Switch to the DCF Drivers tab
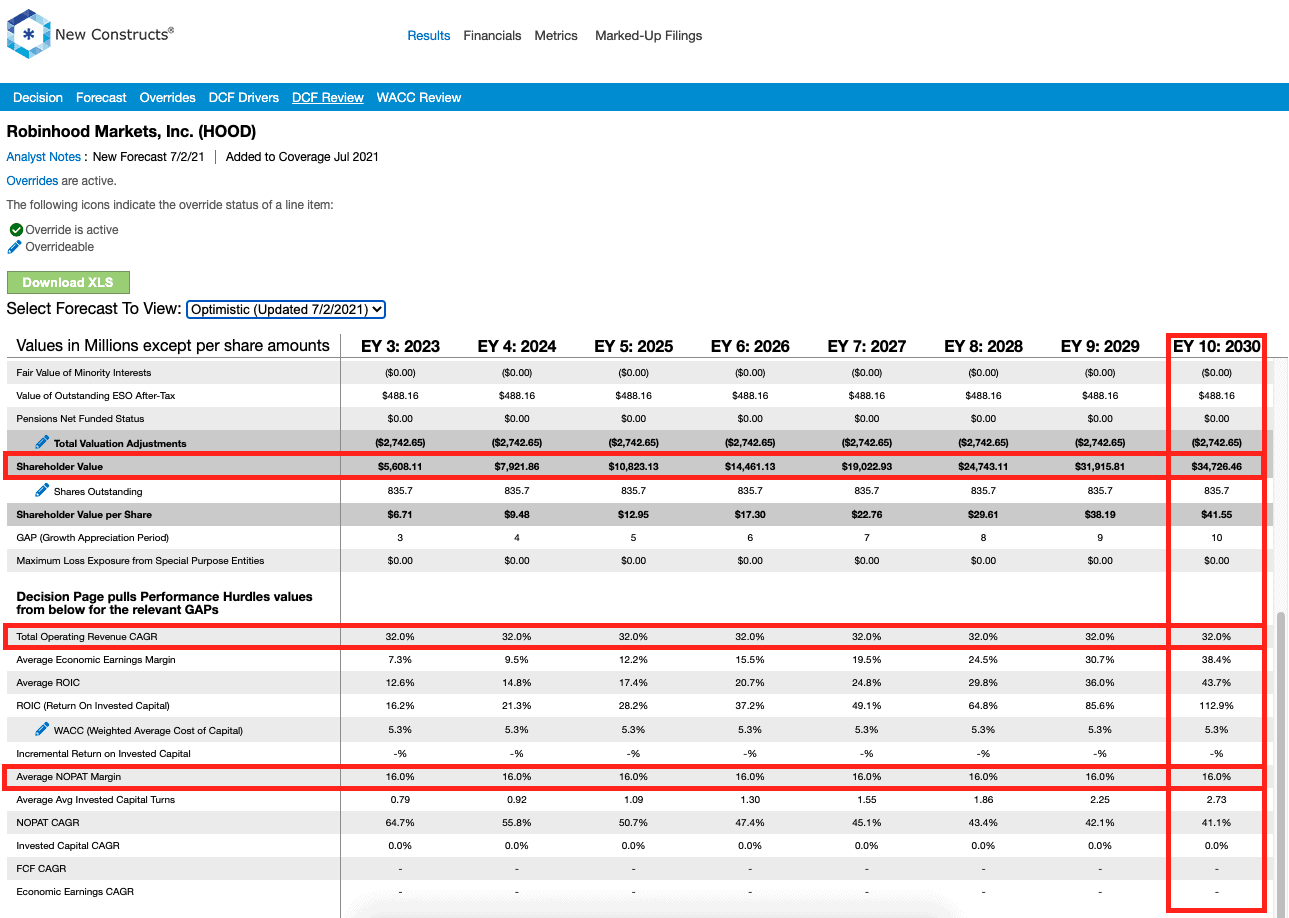This screenshot has height=918, width=1289. pyautogui.click(x=244, y=97)
